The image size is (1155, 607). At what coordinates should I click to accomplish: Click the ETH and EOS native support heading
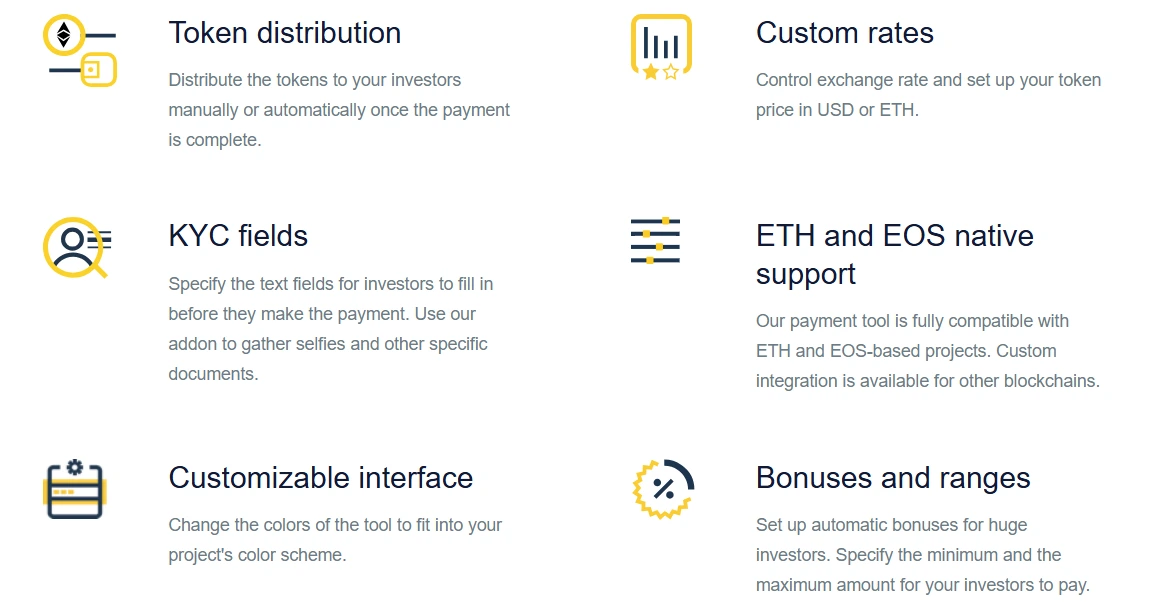point(894,255)
